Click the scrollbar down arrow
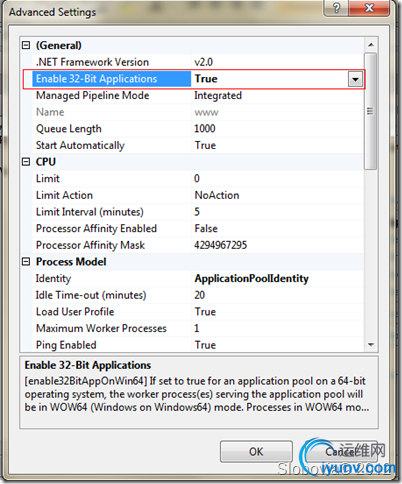Screen dimensions: 402x484 point(371,345)
